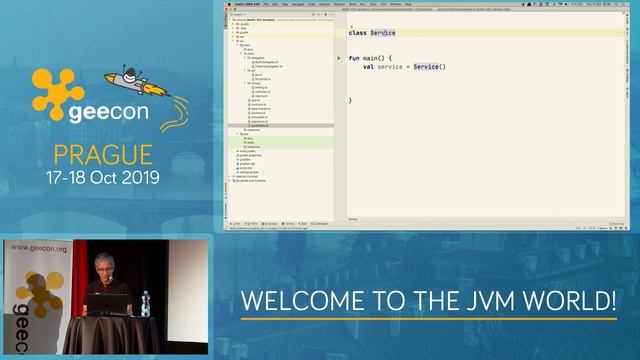Image resolution: width=640 pixels, height=360 pixels.
Task: Collapse the test folder arrow
Action: point(237,134)
